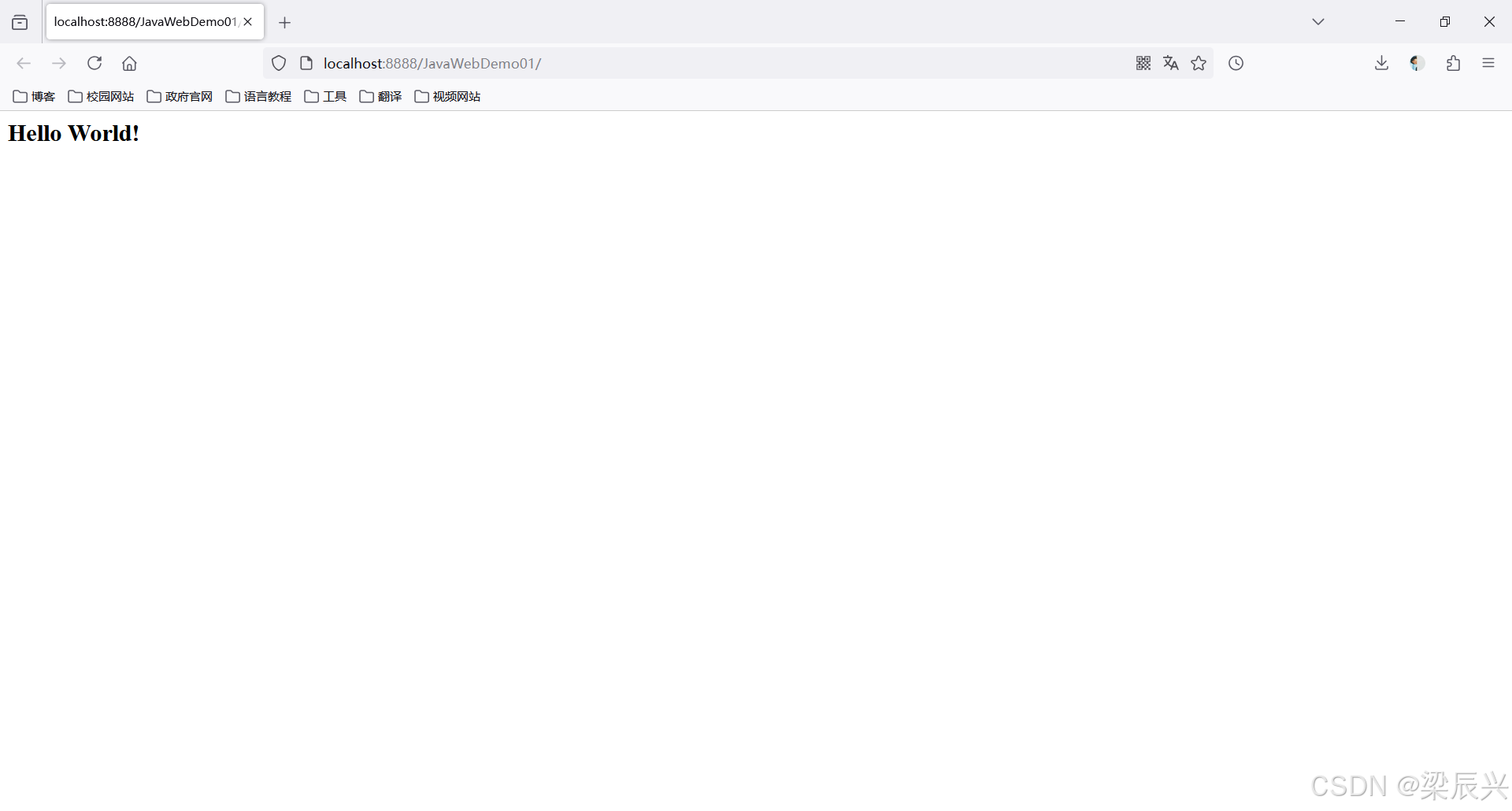The width and height of the screenshot is (1512, 811).
Task: Open the application hamburger menu
Action: 1488,63
